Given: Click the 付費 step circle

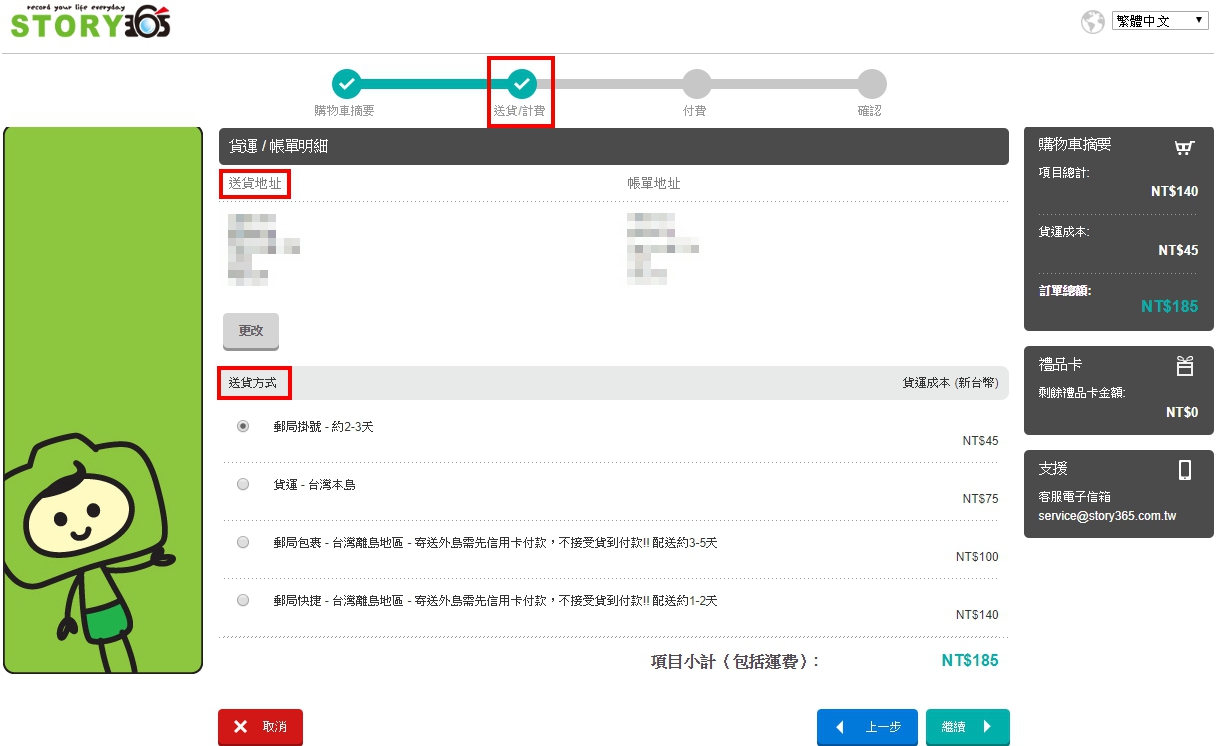Looking at the screenshot, I should click(x=696, y=84).
